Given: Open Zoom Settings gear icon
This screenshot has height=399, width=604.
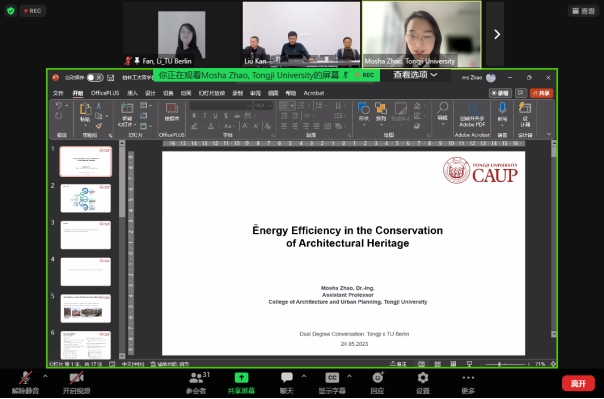Looking at the screenshot, I should tap(423, 378).
